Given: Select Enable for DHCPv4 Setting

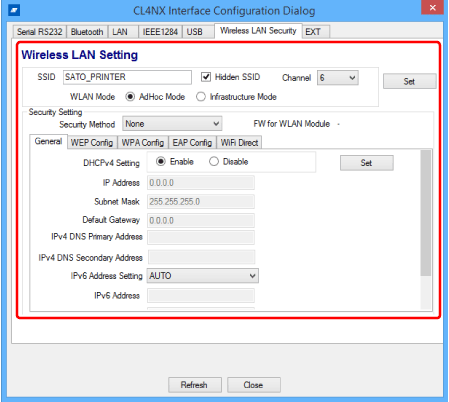Looking at the screenshot, I should point(161,162).
